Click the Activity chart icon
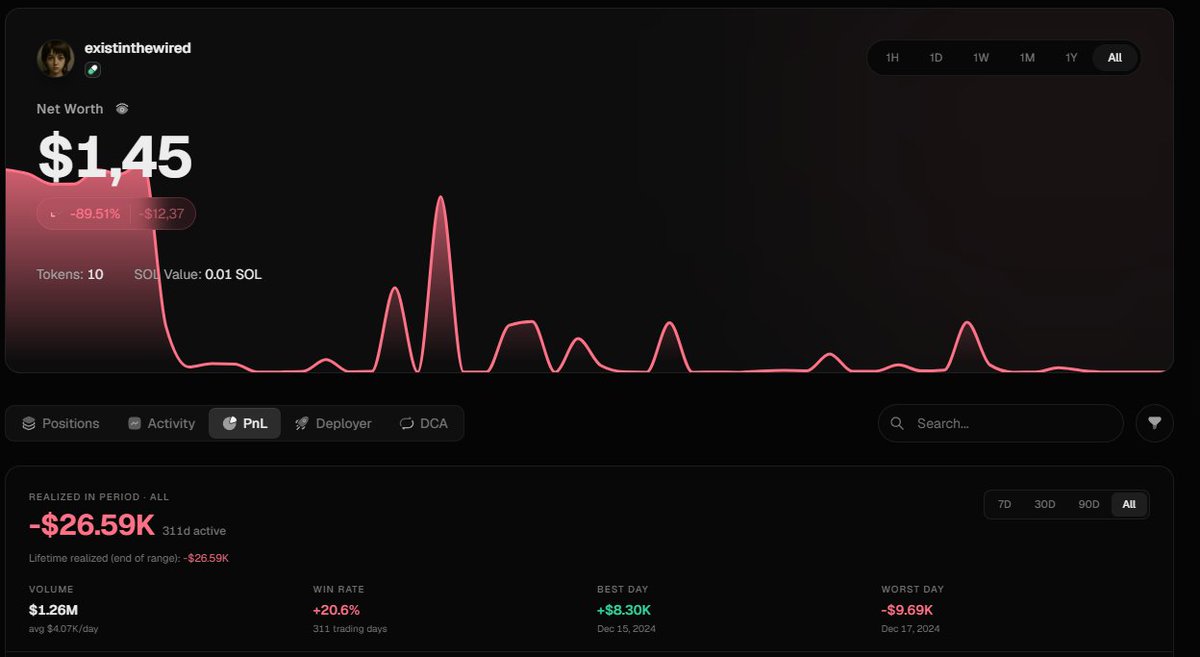 pyautogui.click(x=134, y=424)
